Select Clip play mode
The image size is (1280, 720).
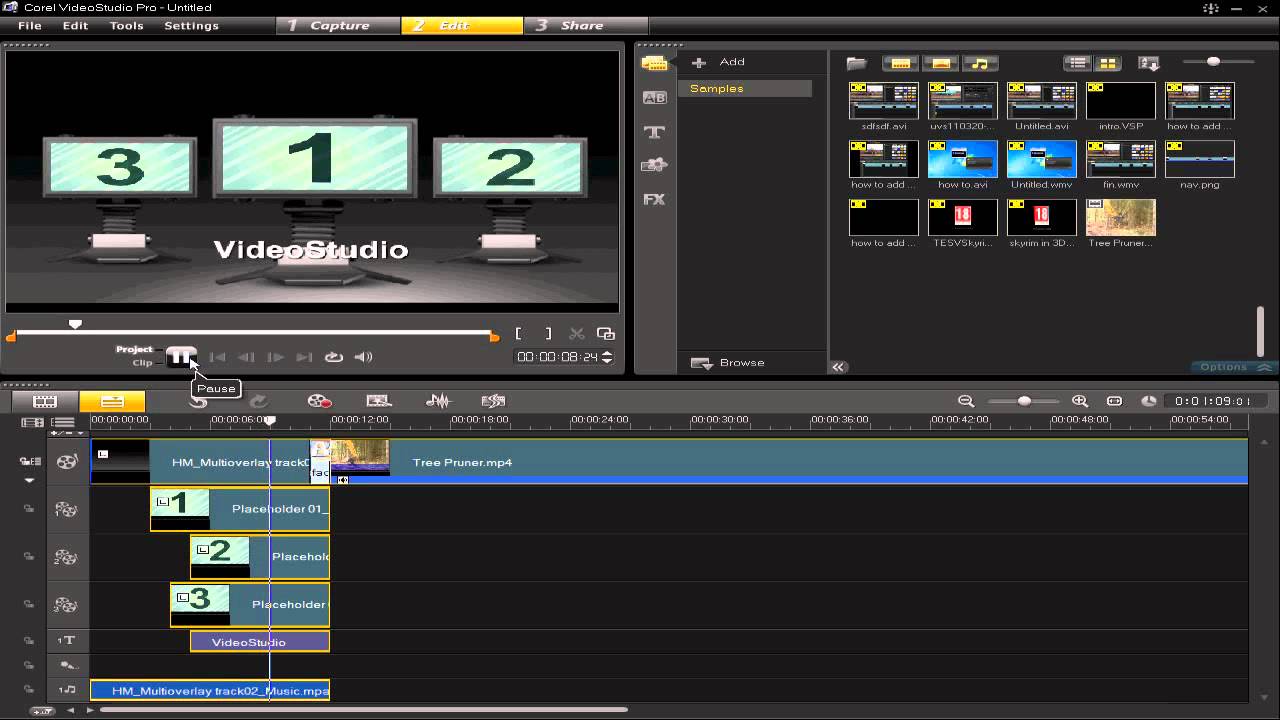tap(142, 362)
